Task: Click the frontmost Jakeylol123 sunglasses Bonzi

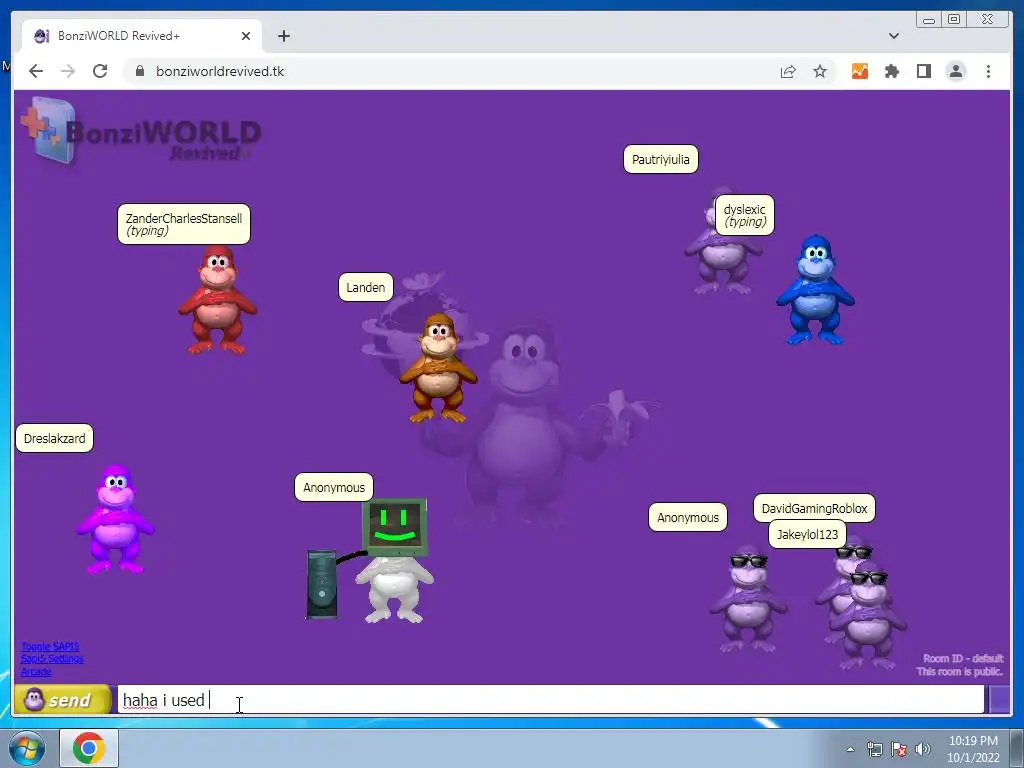Action: [869, 617]
